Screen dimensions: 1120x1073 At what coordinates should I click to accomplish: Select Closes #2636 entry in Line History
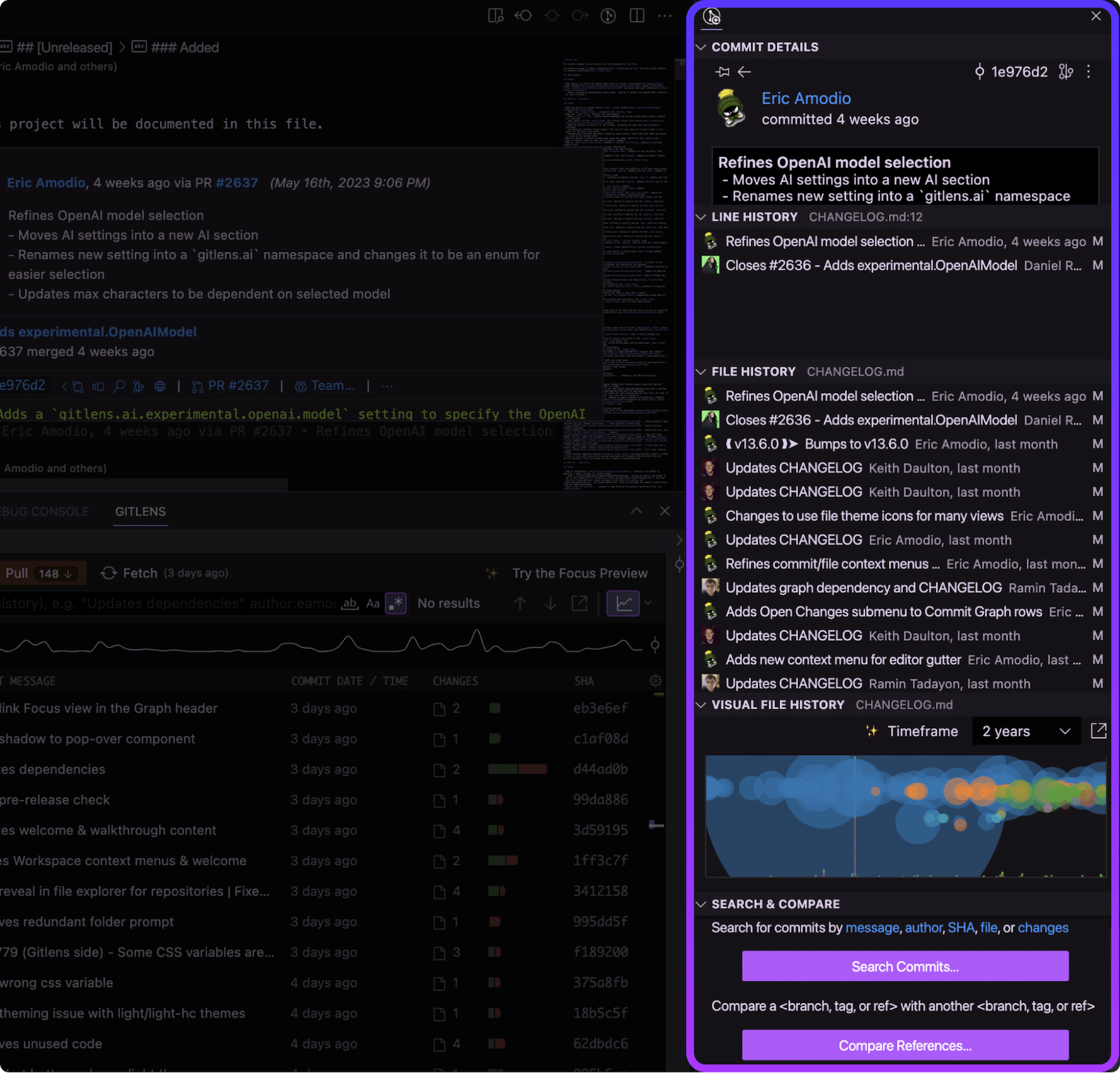tap(903, 266)
